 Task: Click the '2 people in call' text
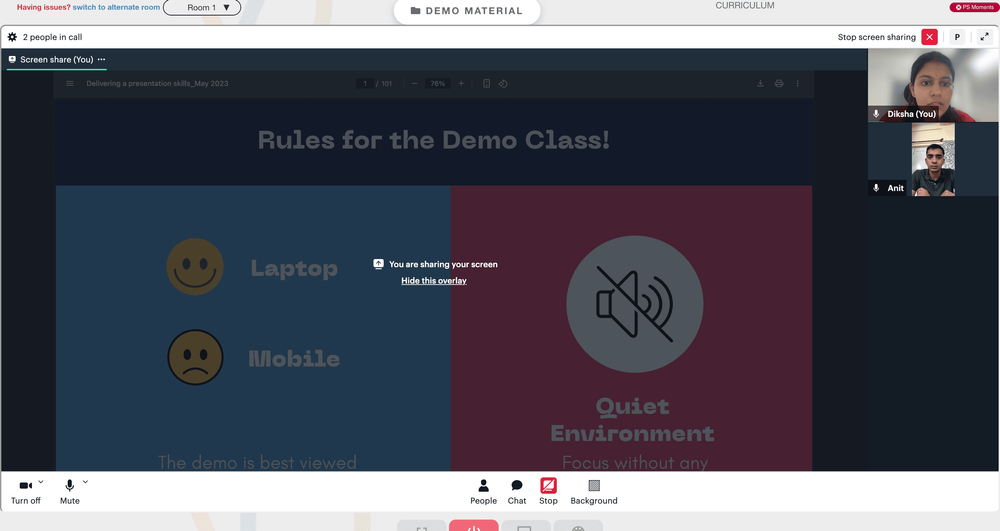[52, 37]
